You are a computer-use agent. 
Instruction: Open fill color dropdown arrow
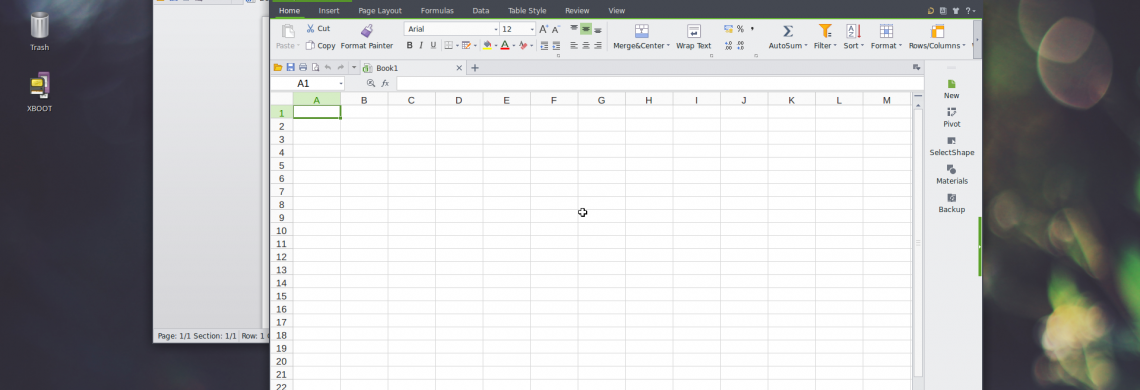[496, 45]
